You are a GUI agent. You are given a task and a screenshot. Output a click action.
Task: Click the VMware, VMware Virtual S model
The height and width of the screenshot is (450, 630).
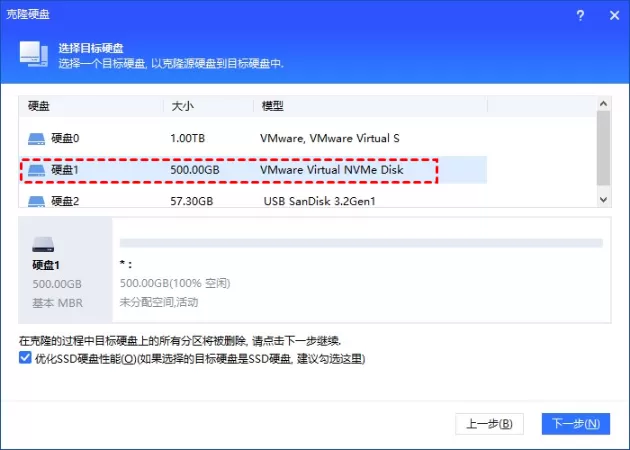point(329,139)
